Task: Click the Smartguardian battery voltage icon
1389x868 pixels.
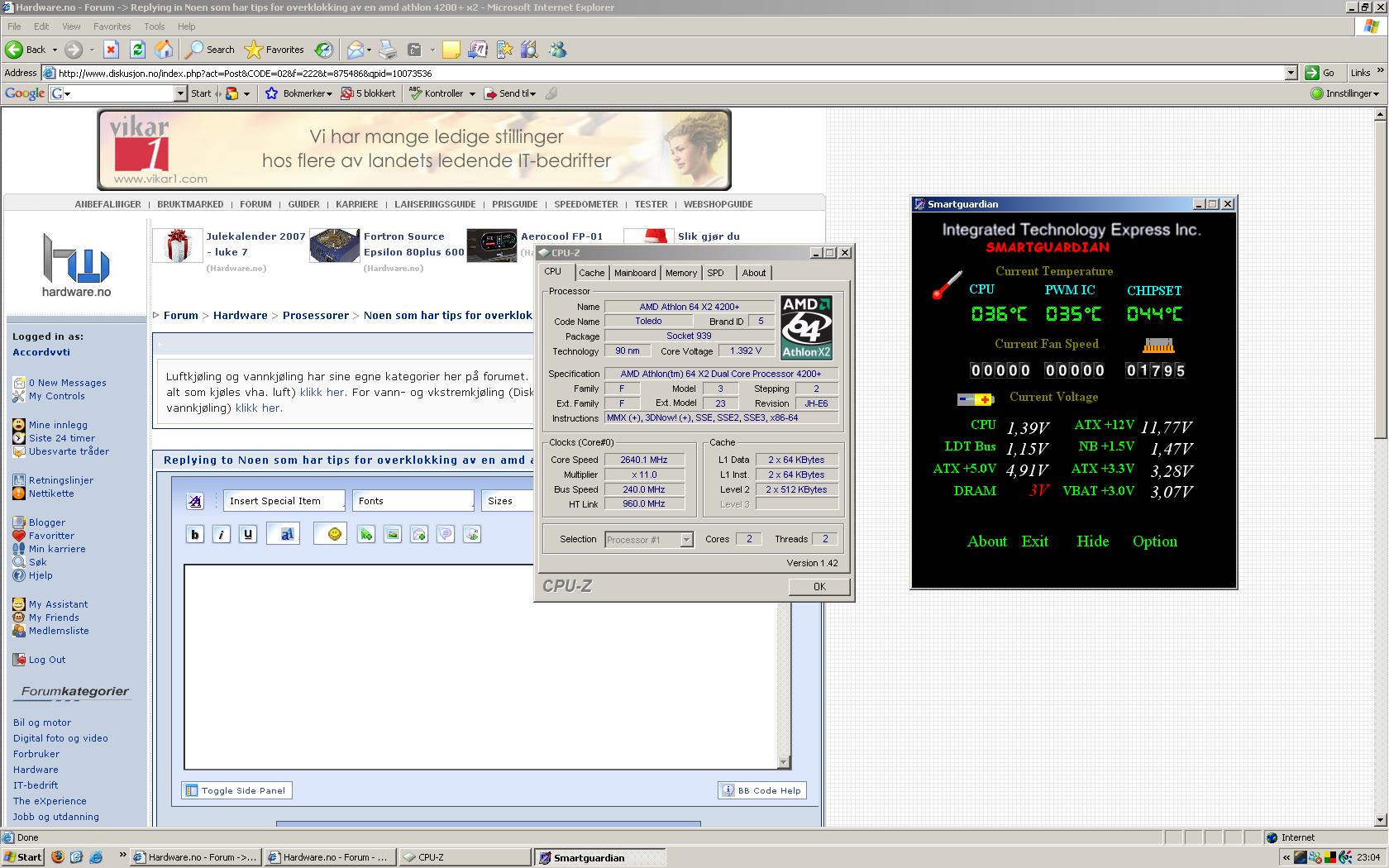Action: (x=976, y=399)
